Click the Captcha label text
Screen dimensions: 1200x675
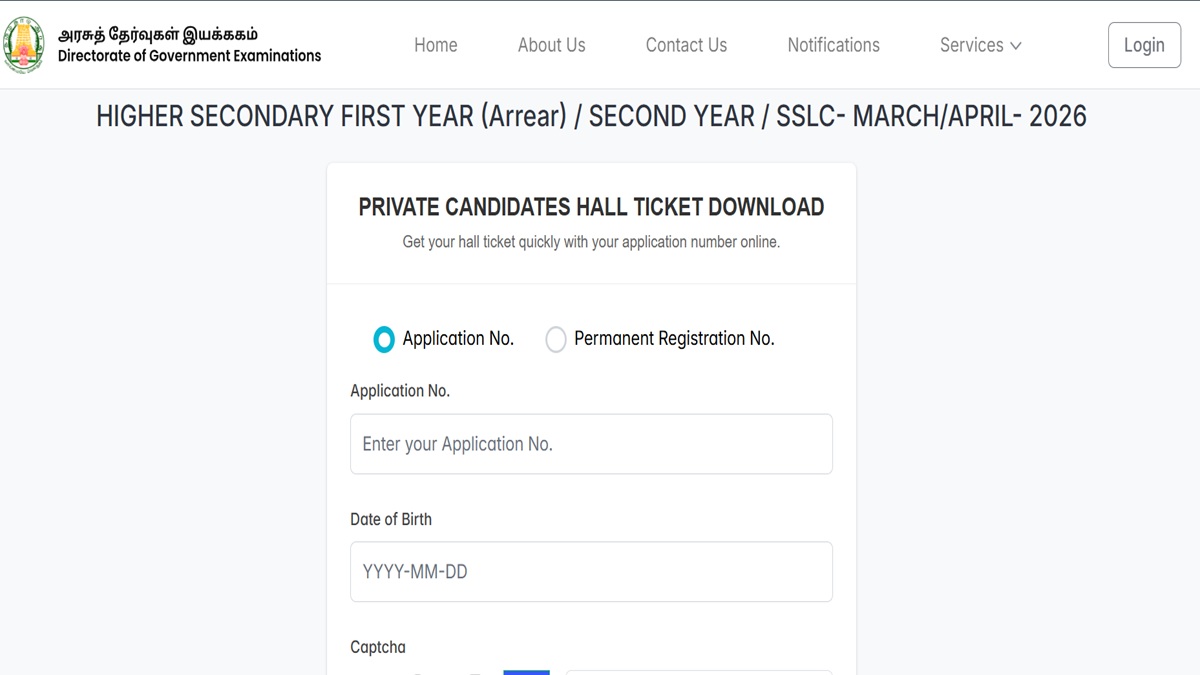378,647
